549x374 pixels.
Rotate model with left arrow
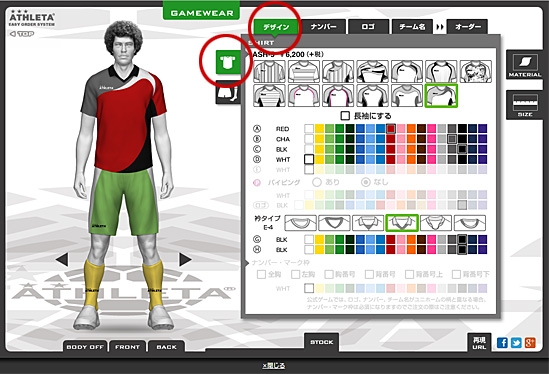pyautogui.click(x=62, y=259)
